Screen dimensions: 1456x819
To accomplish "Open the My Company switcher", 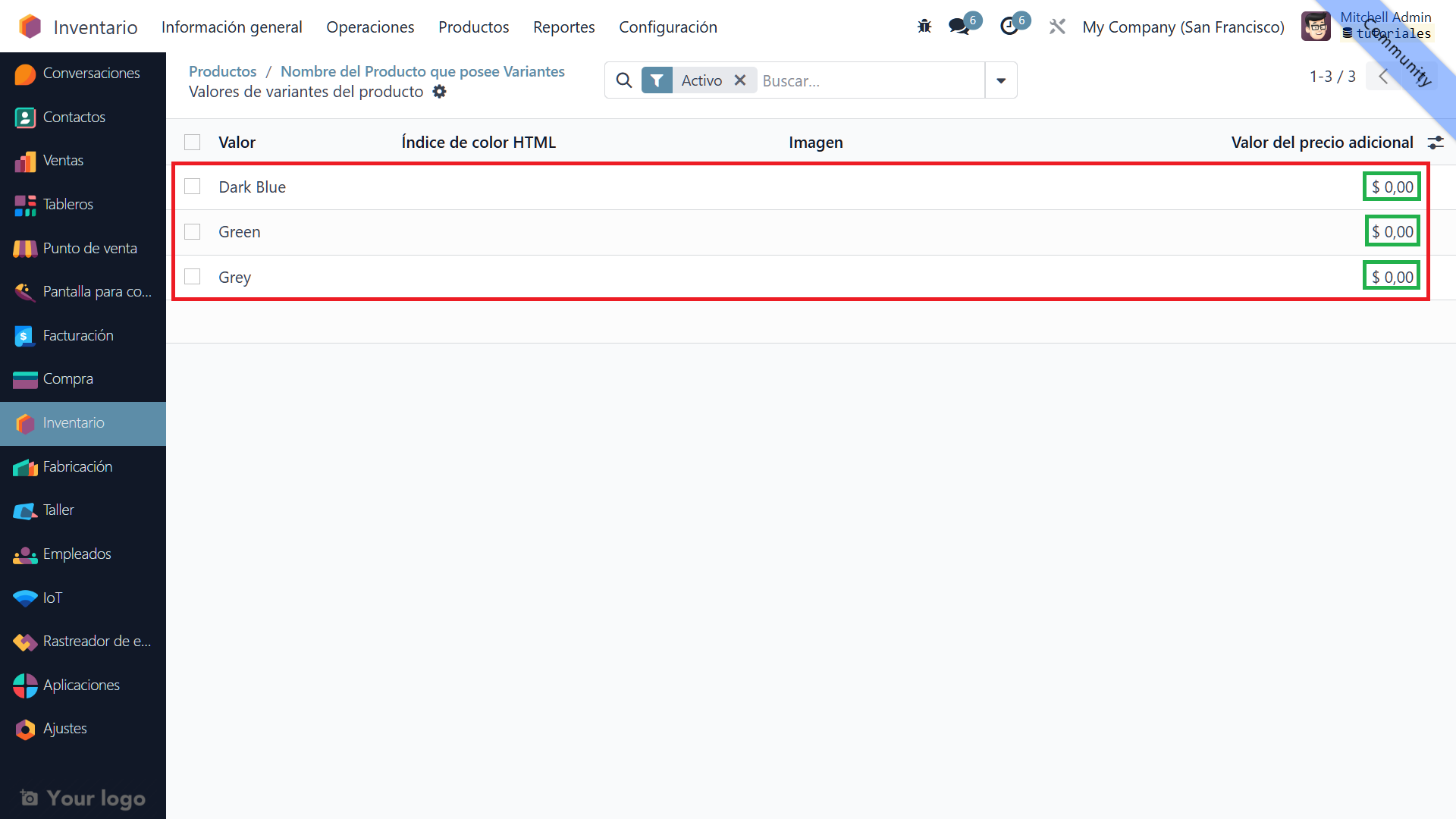I will click(1183, 27).
